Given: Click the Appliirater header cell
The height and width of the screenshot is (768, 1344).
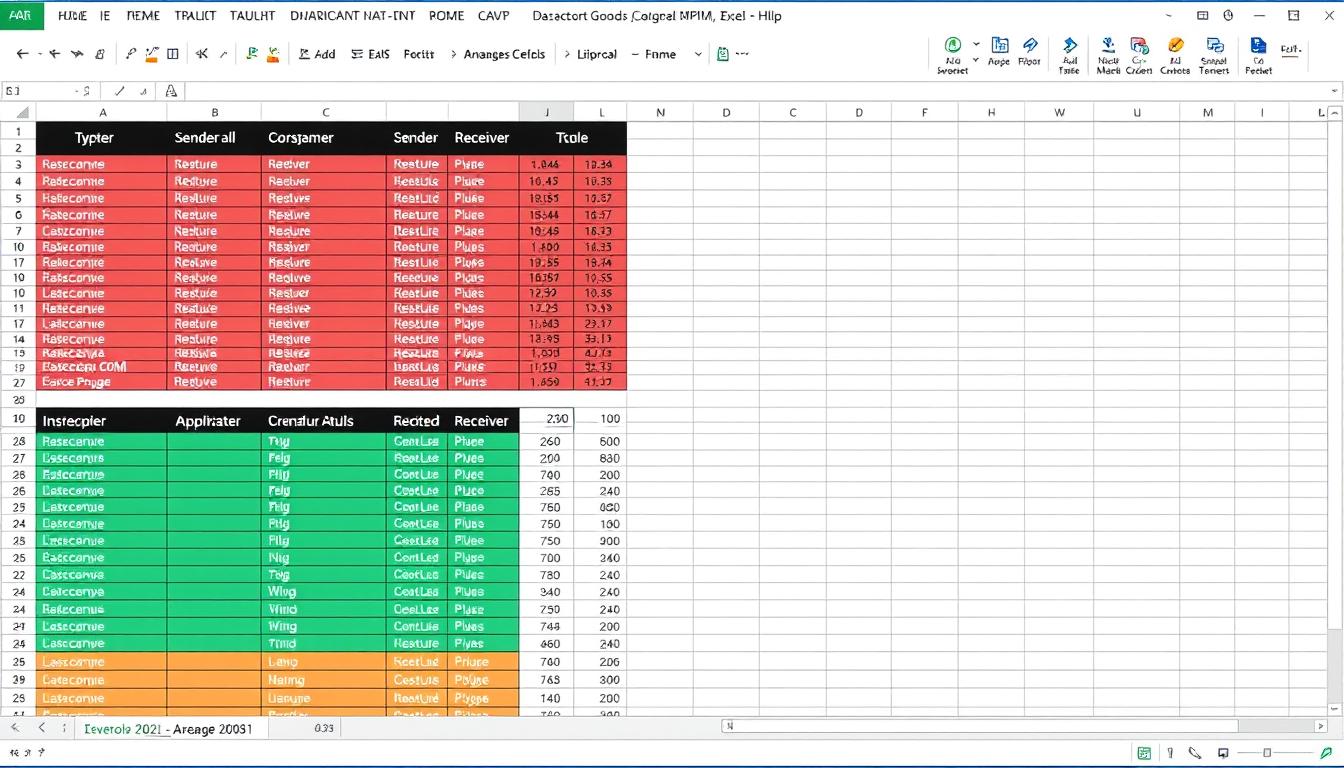Looking at the screenshot, I should pos(214,421).
